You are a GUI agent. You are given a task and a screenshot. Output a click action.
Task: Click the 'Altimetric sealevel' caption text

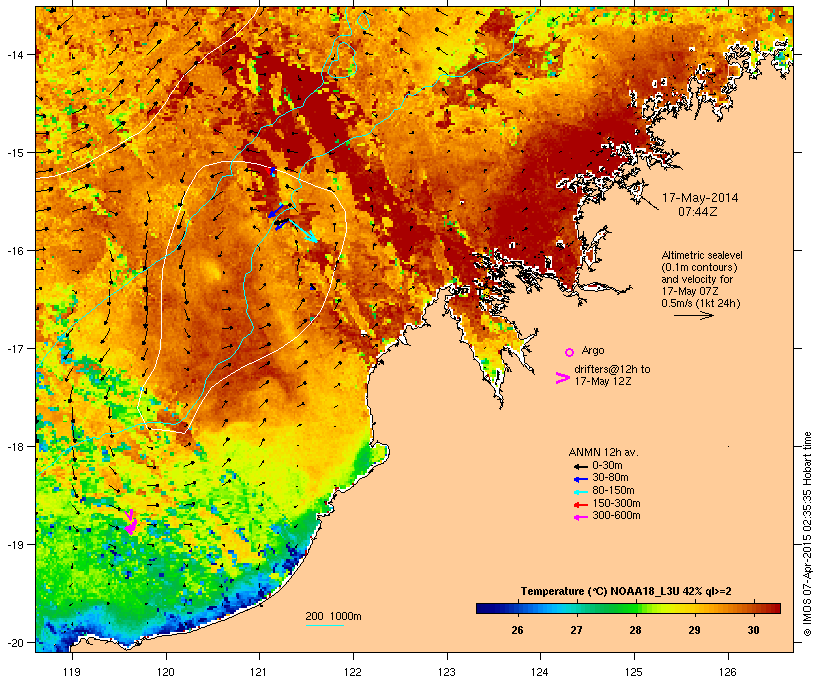[702, 255]
